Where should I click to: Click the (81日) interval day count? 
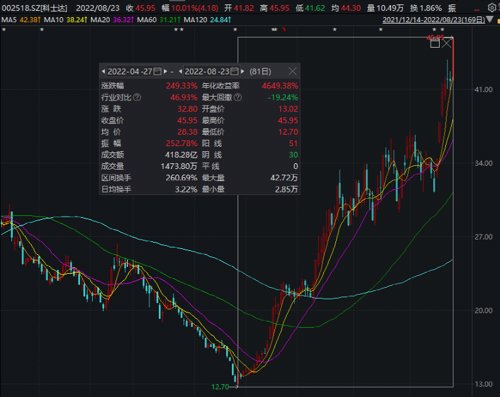coord(260,71)
